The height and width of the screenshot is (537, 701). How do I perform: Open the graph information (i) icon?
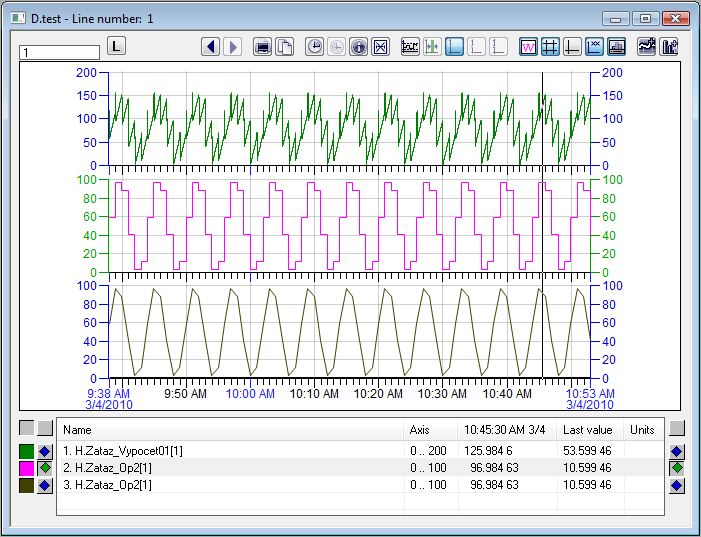pos(358,47)
